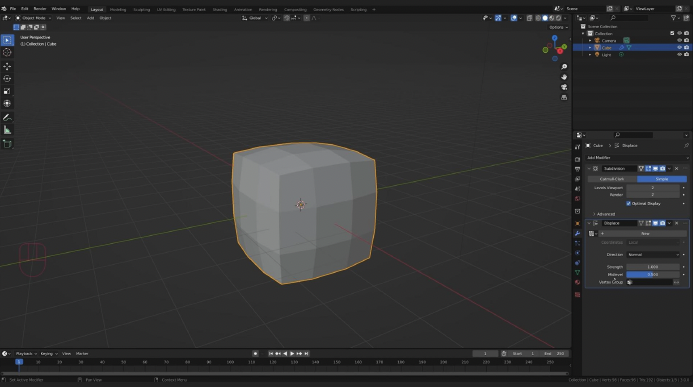This screenshot has width=693, height=387.
Task: Open the View Layer properties tab
Action: [577, 179]
